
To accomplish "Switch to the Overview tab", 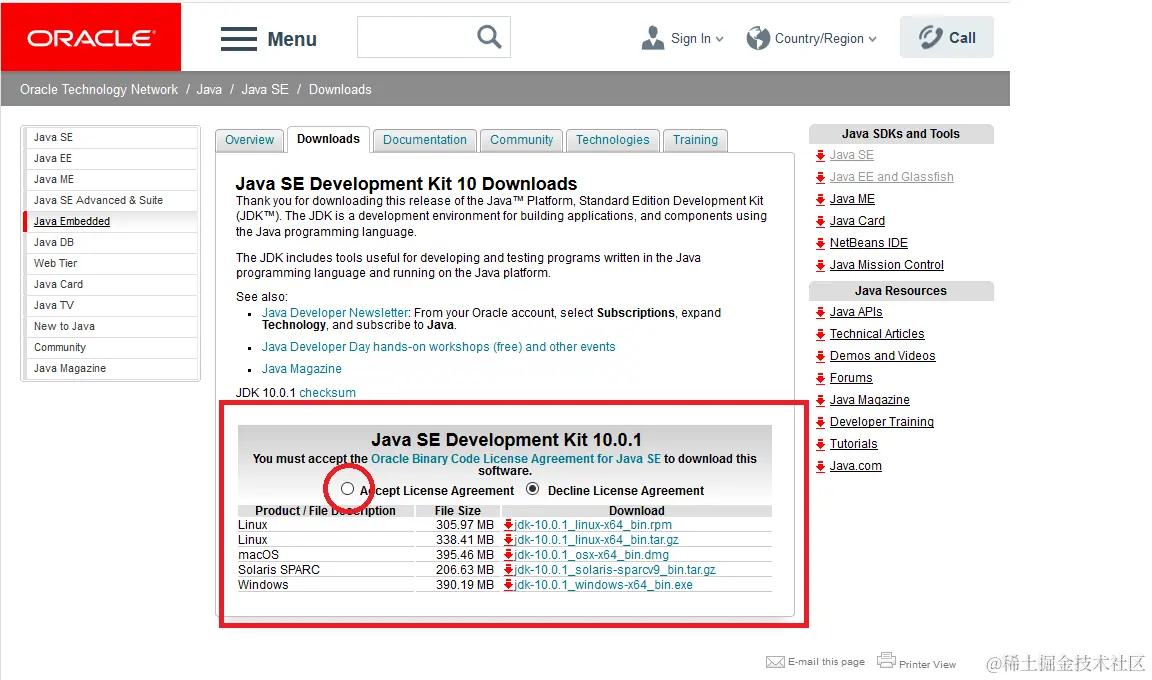I will click(249, 140).
